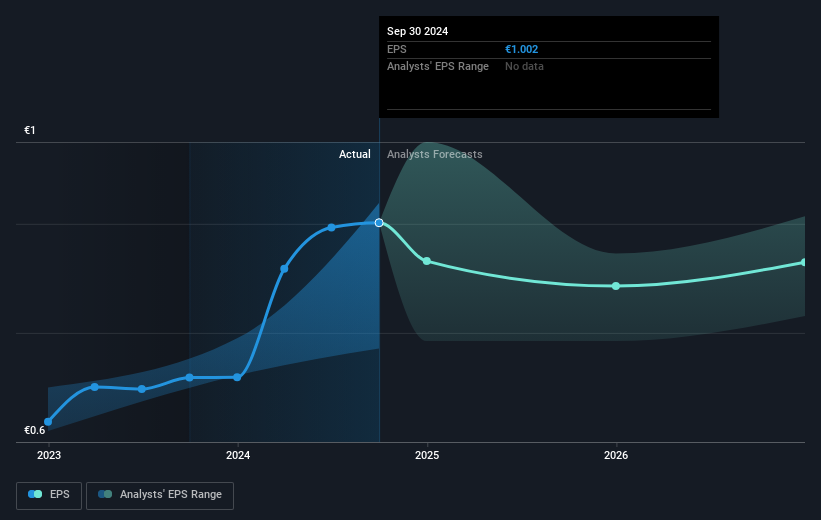Select the 2026 forecast EPS data point
The width and height of the screenshot is (821, 520).
[616, 286]
